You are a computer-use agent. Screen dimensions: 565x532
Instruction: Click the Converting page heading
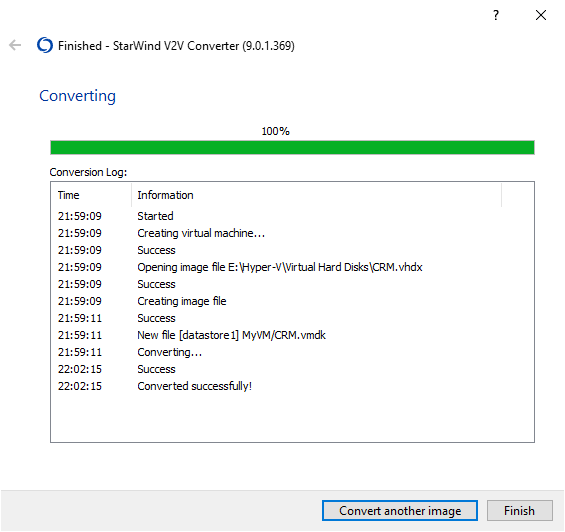(77, 96)
